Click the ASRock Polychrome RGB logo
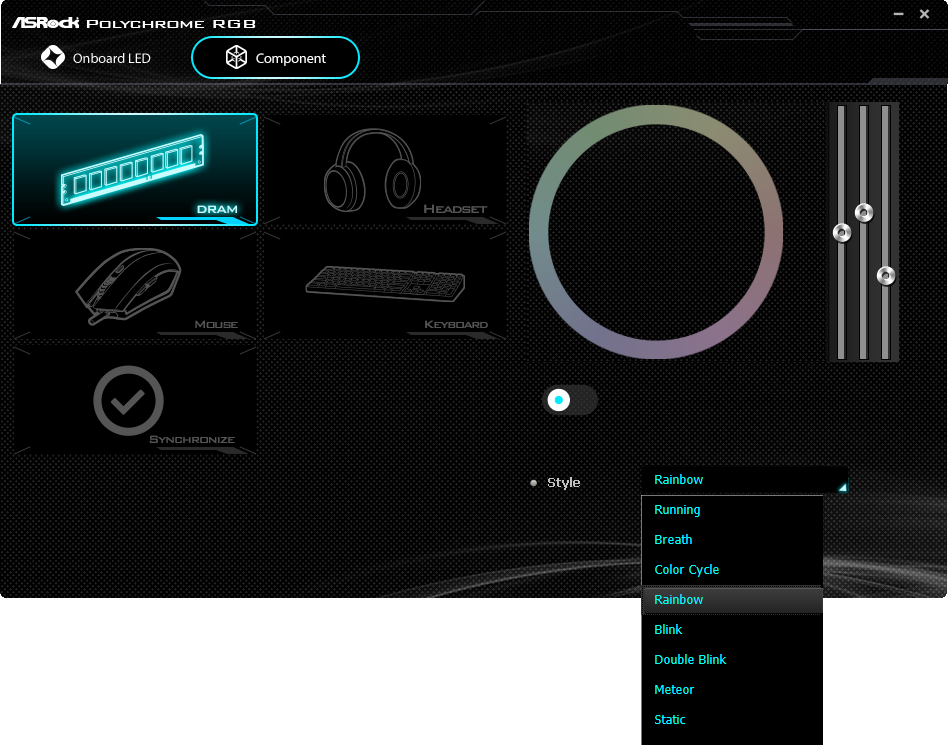 (x=134, y=23)
